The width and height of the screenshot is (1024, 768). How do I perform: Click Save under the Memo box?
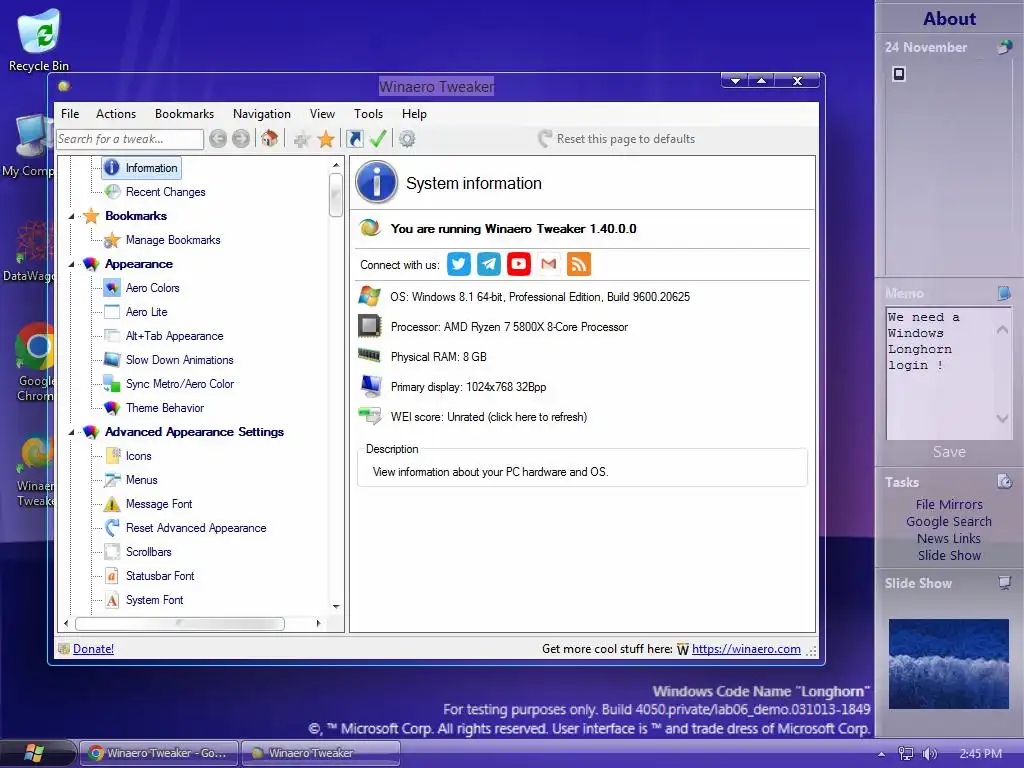(949, 451)
